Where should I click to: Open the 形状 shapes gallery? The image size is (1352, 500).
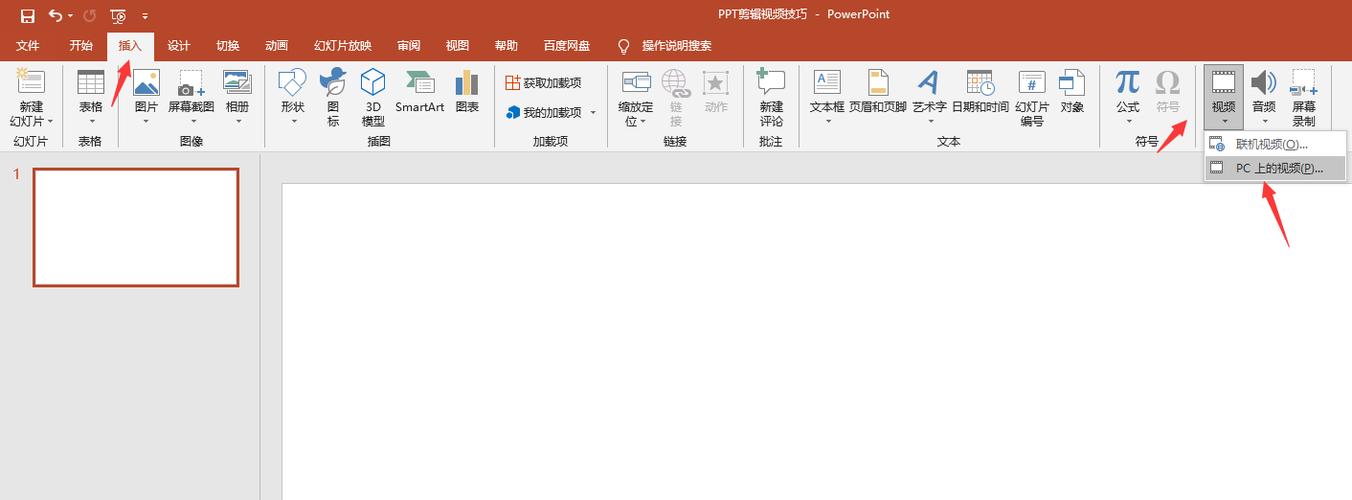(x=292, y=97)
